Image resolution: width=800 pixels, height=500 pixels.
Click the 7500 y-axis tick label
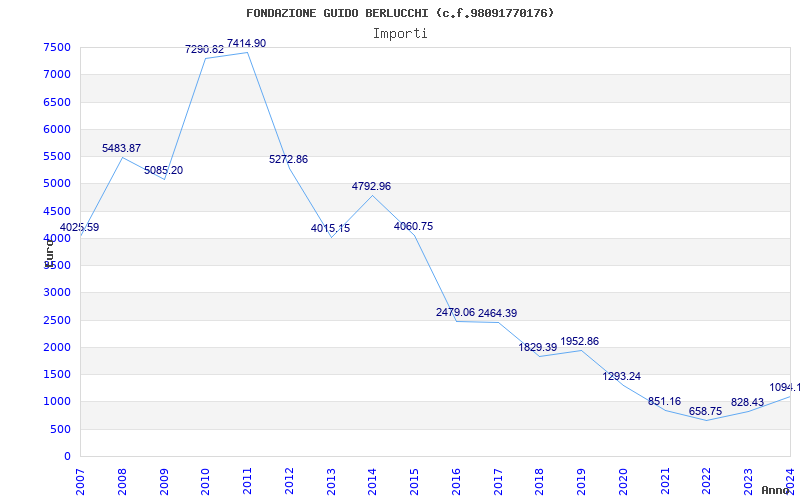pos(57,47)
